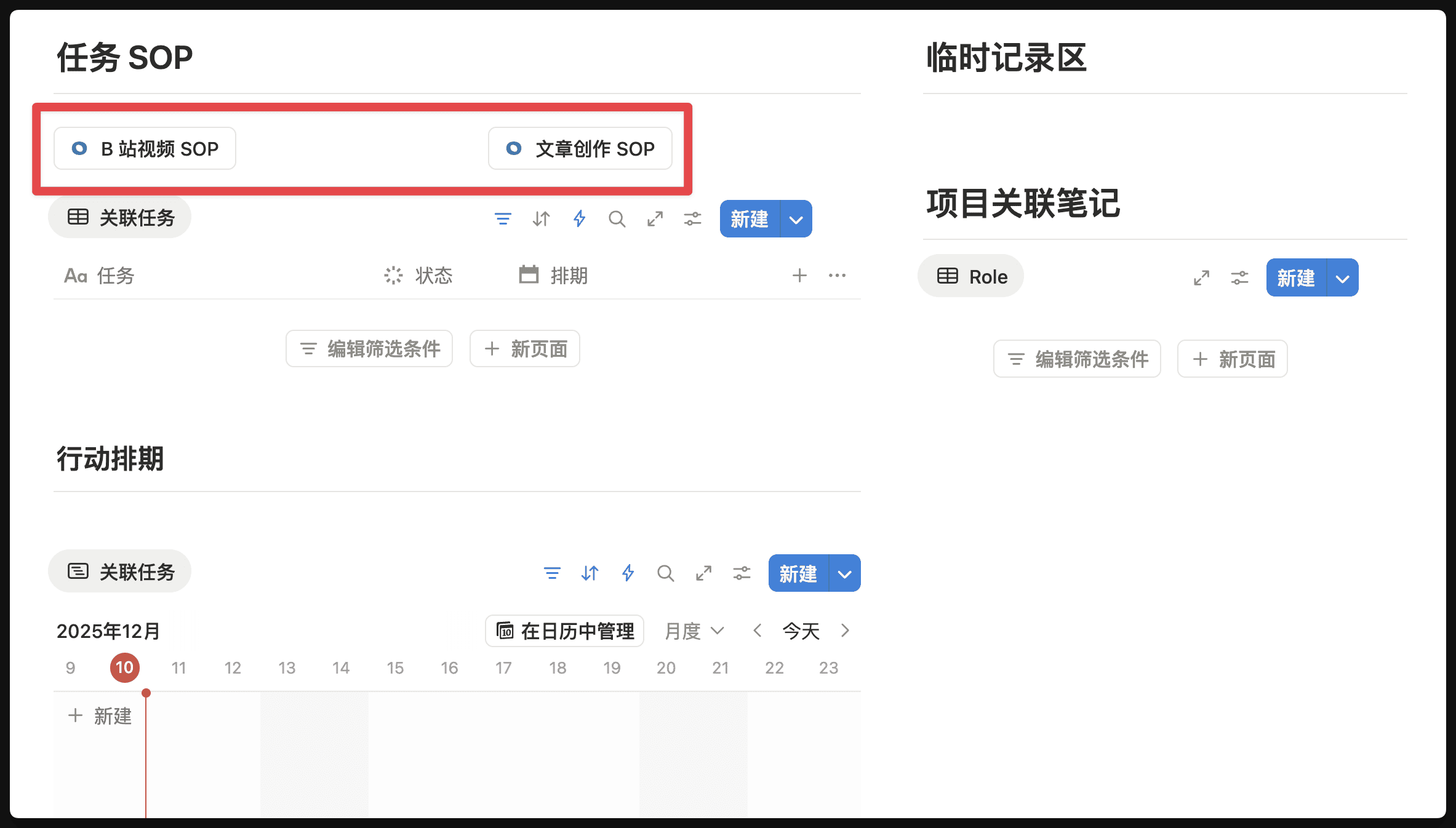Viewport: 1456px width, 828px height.
Task: Click filter icon in 任务 SOP table toolbar
Action: tap(503, 219)
